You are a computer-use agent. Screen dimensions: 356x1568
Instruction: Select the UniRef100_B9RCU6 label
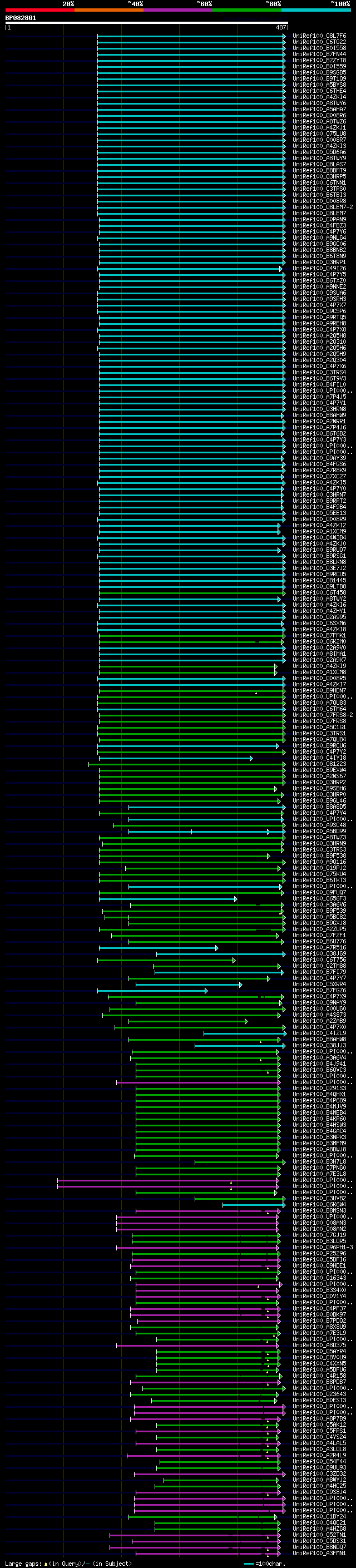point(319,746)
